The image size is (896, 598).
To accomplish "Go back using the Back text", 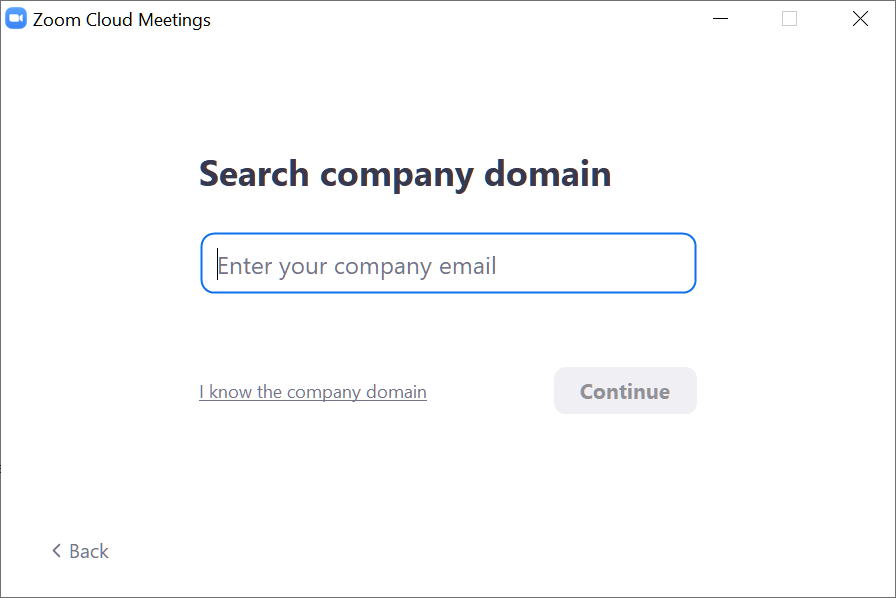I will [89, 551].
